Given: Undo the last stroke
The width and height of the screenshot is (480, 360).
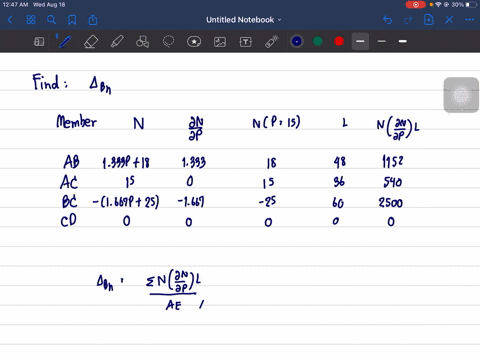Looking at the screenshot, I should 387,20.
